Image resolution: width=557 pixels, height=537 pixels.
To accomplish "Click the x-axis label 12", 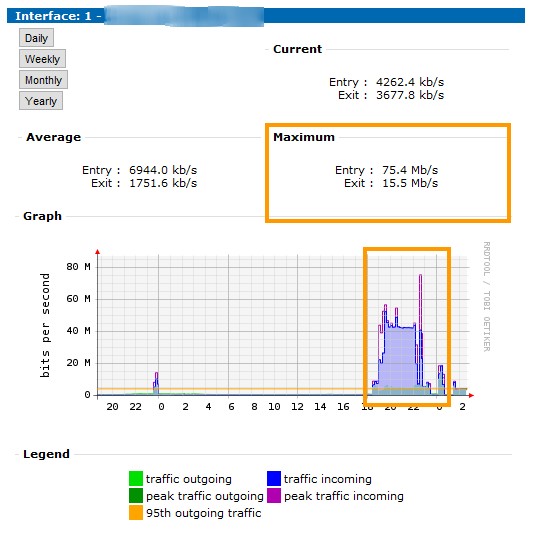I will [x=297, y=407].
